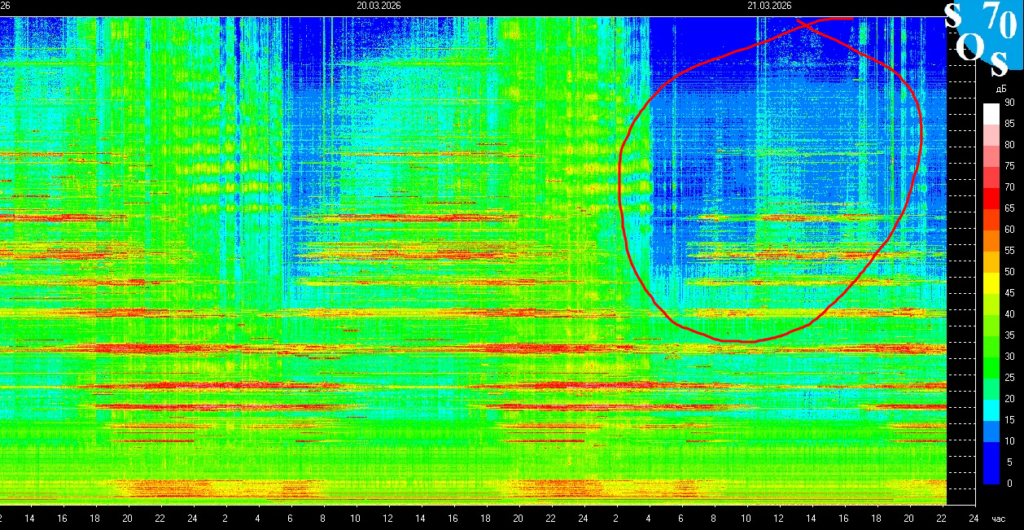Pick the yellow 40 dB legend color
This screenshot has width=1024, height=530.
[x=992, y=313]
